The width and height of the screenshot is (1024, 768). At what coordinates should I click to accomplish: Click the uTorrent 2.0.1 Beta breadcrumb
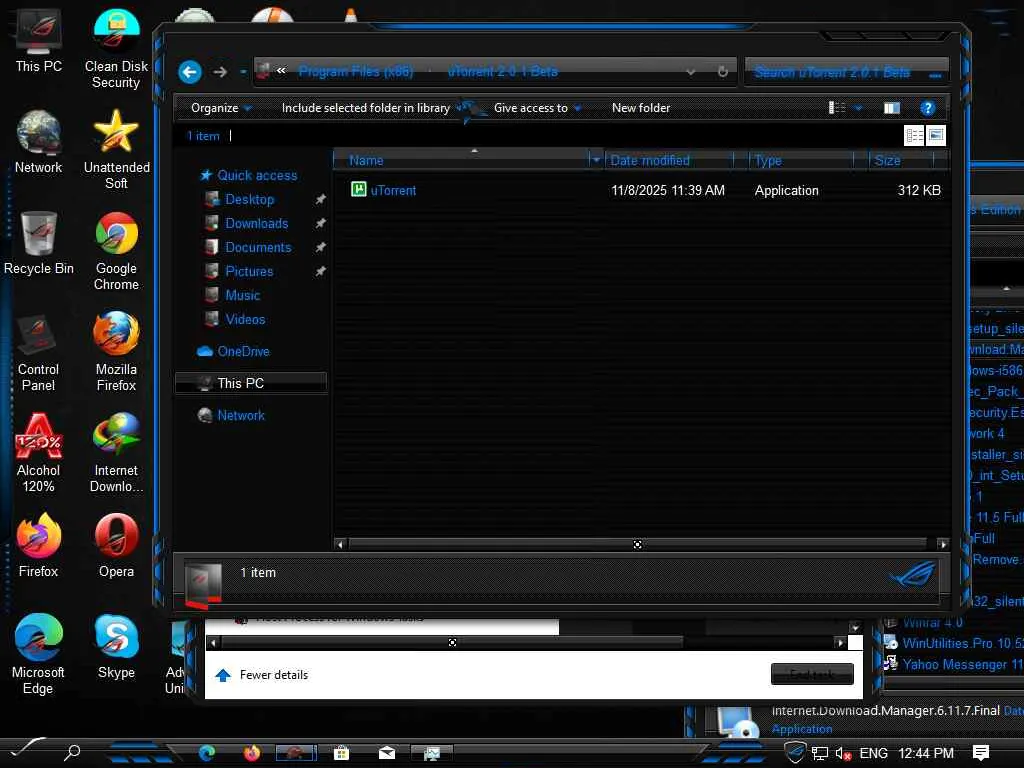[x=502, y=71]
